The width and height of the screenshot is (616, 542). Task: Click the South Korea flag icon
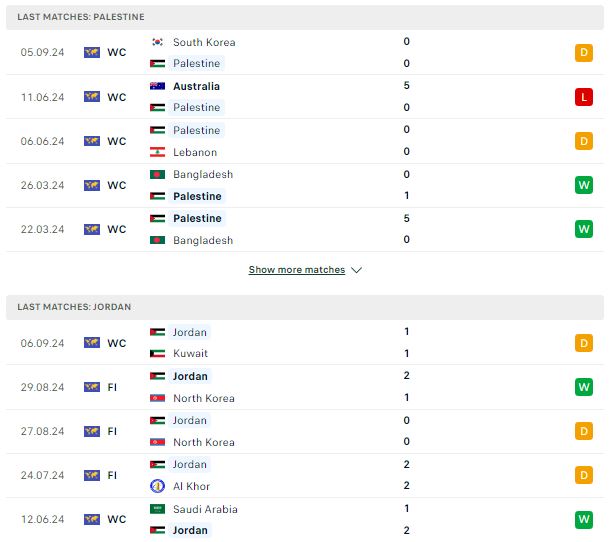coord(157,42)
